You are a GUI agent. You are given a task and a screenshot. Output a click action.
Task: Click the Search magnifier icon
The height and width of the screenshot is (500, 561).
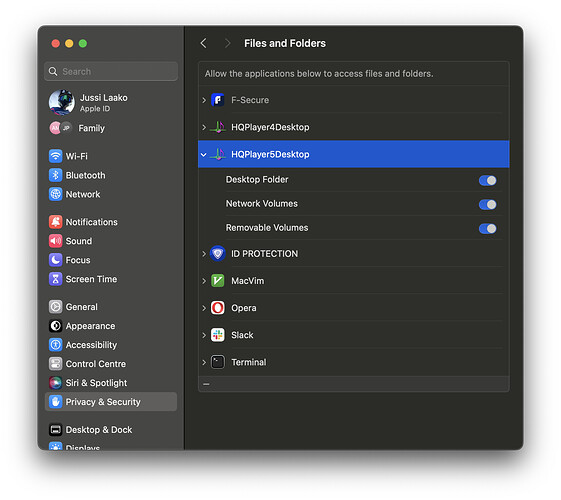tap(53, 72)
